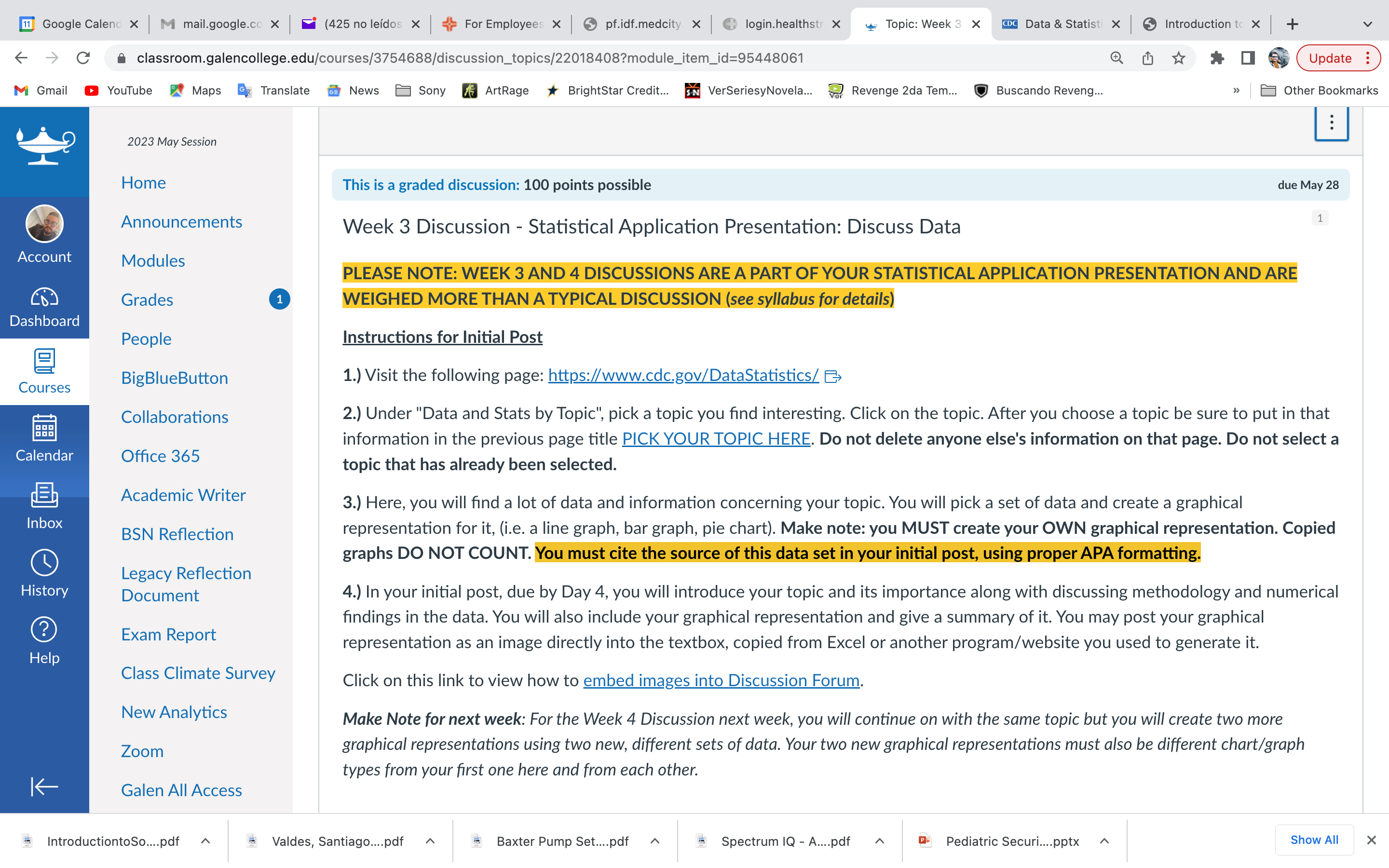Open BigBlueButton in course navigation
1389x868 pixels.
tap(175, 378)
